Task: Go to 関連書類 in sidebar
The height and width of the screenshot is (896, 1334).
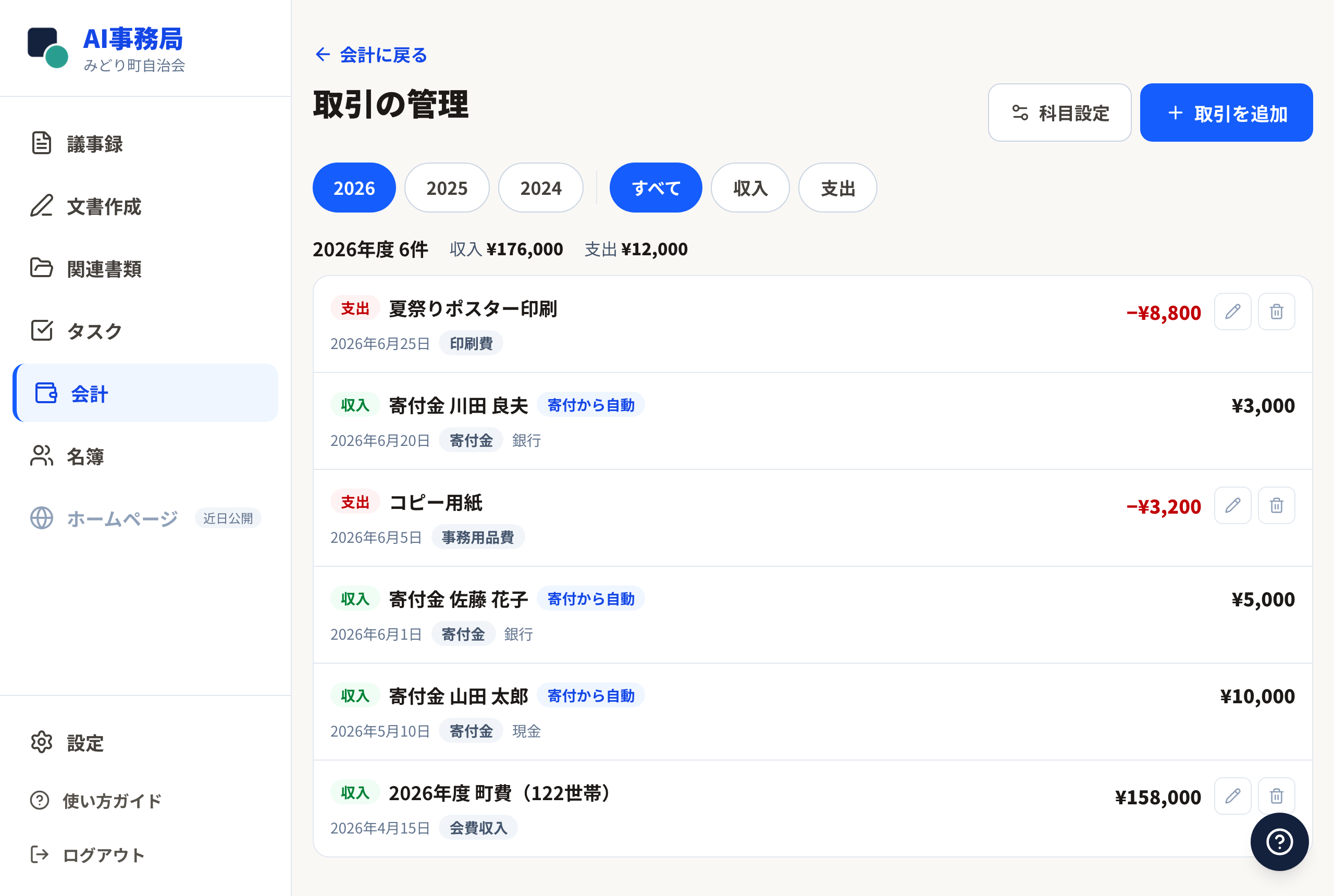Action: (145, 268)
